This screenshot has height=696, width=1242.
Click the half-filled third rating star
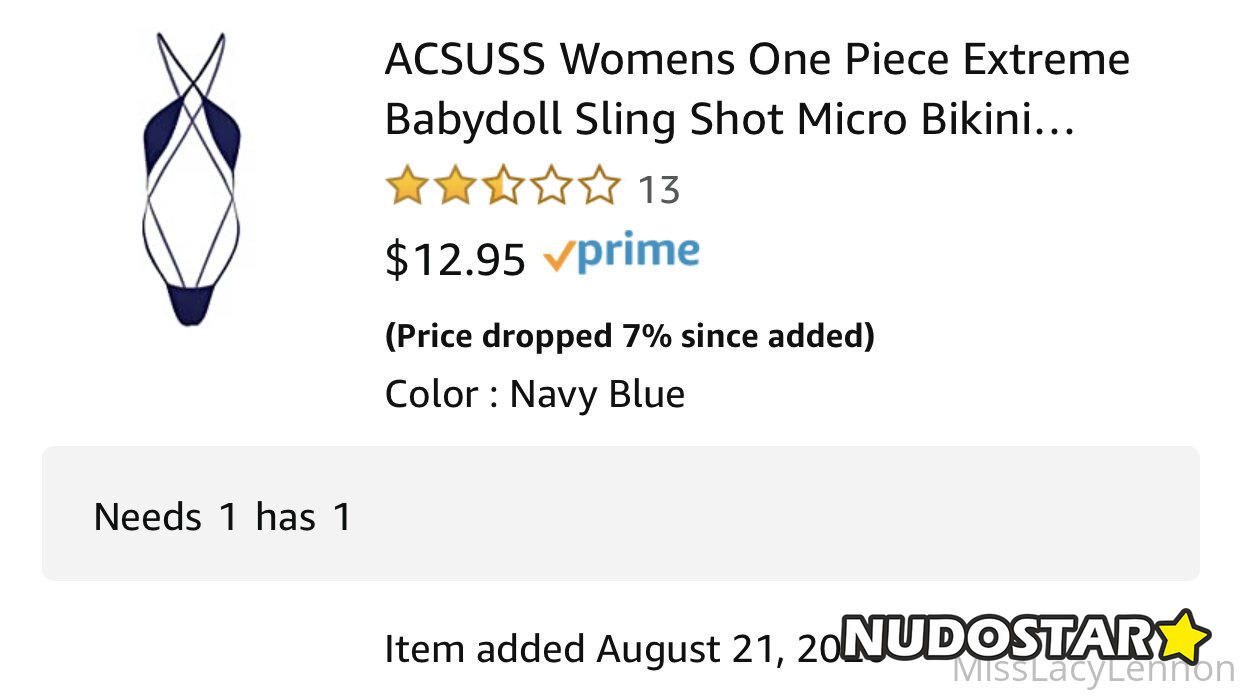coord(502,188)
